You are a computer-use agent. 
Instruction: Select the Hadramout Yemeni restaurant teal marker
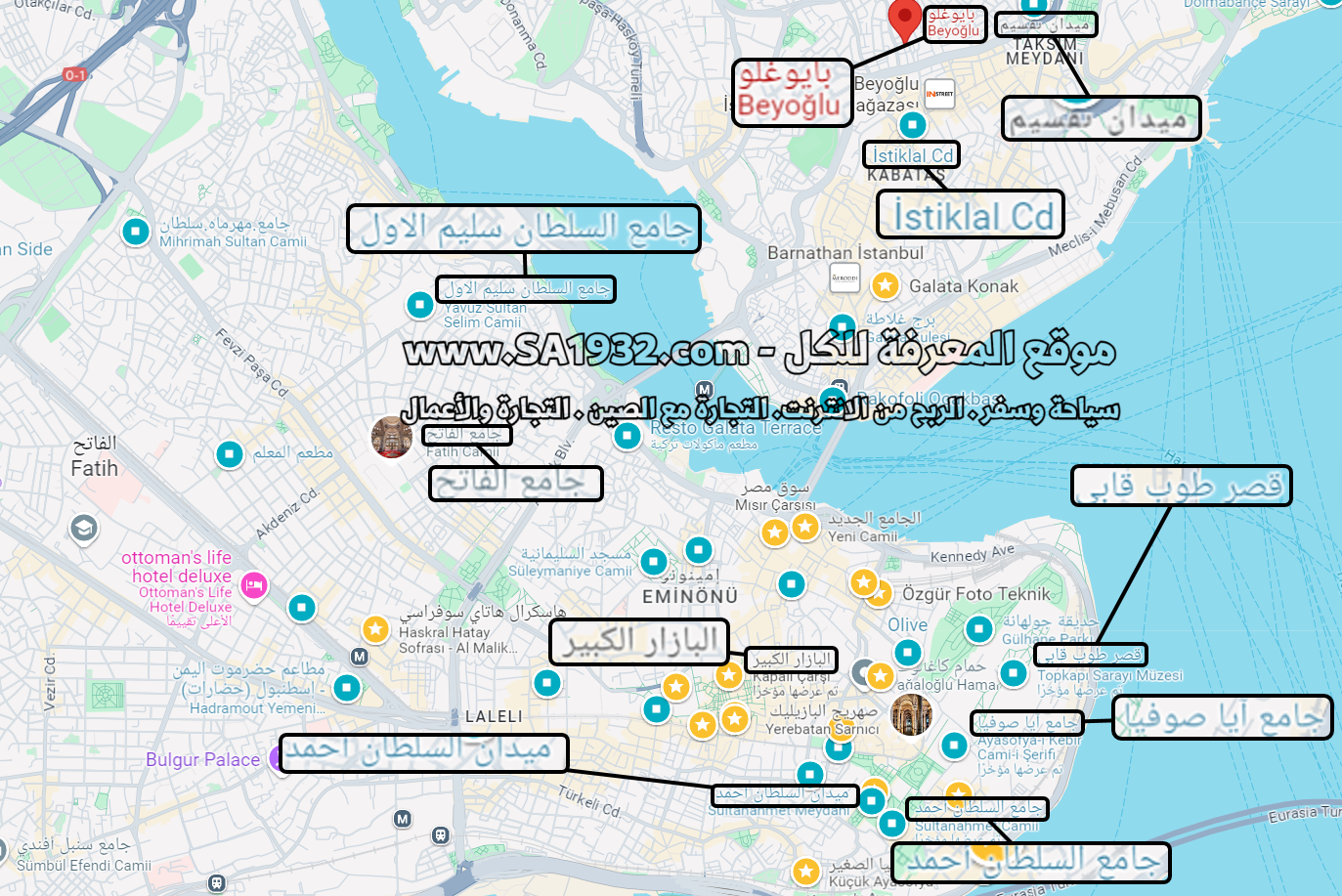pyautogui.click(x=347, y=688)
